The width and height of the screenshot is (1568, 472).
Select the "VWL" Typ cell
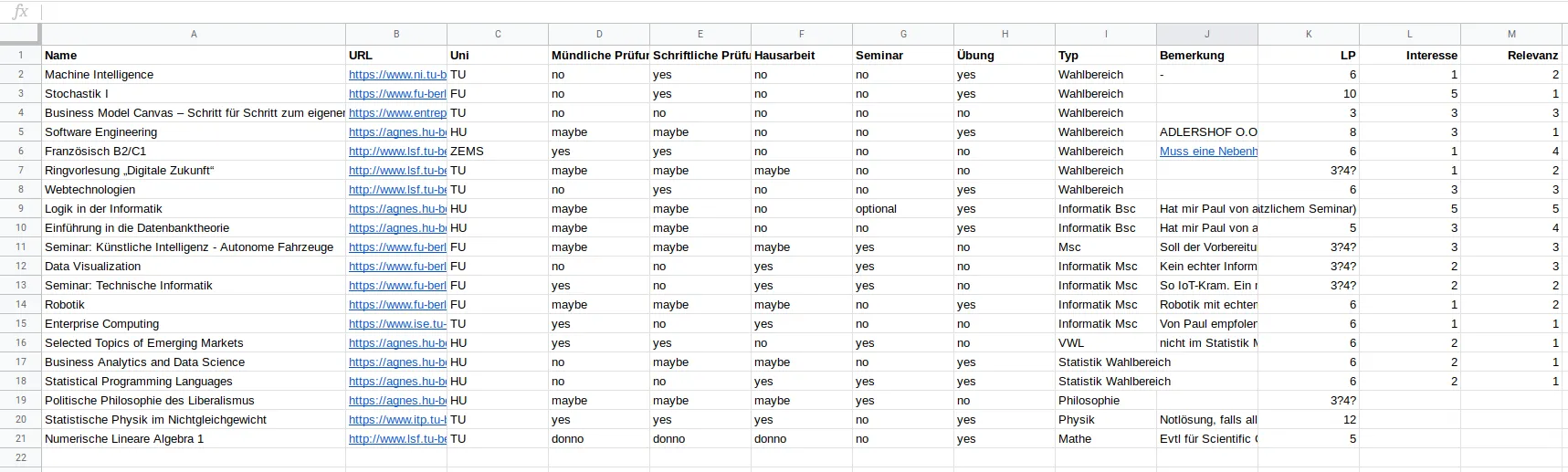1105,343
